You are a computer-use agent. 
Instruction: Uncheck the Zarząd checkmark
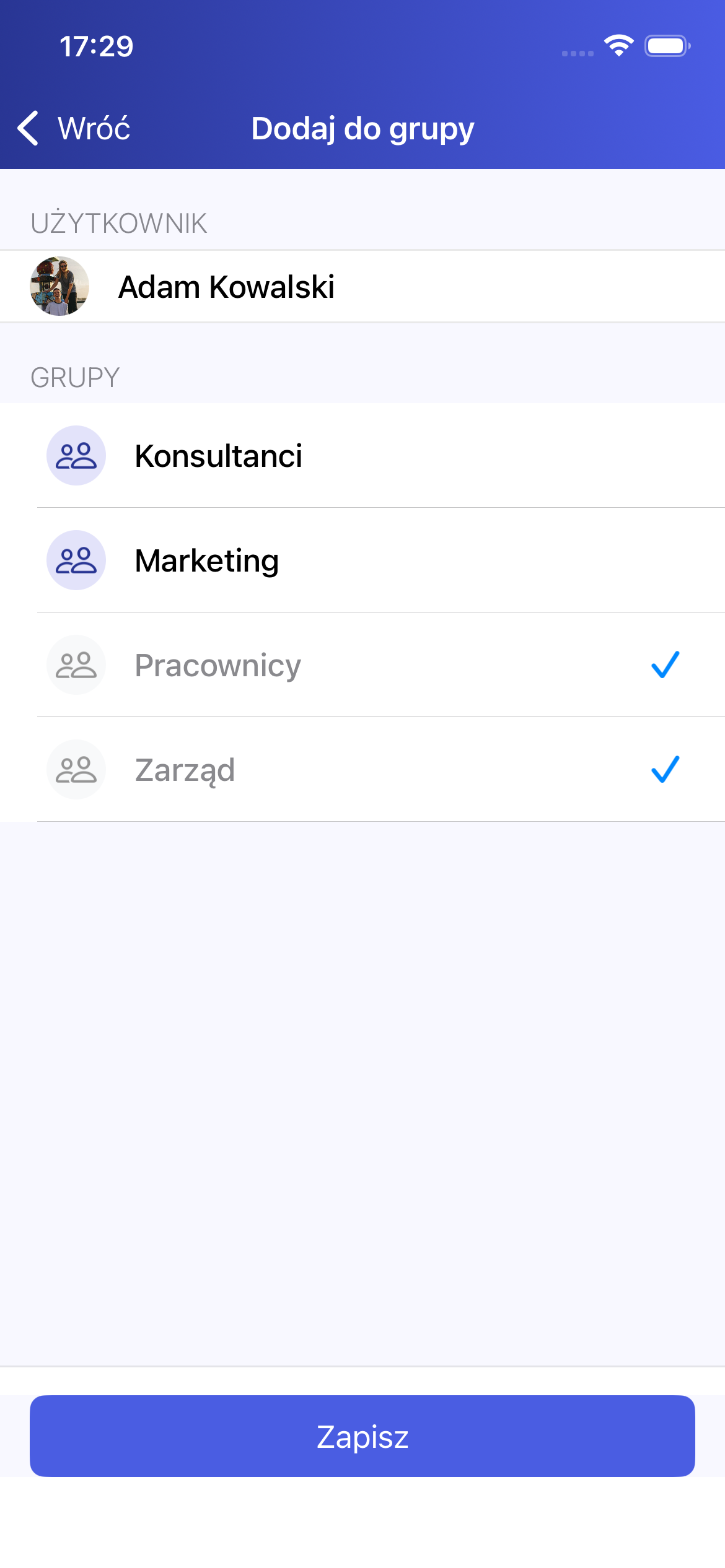coord(665,770)
